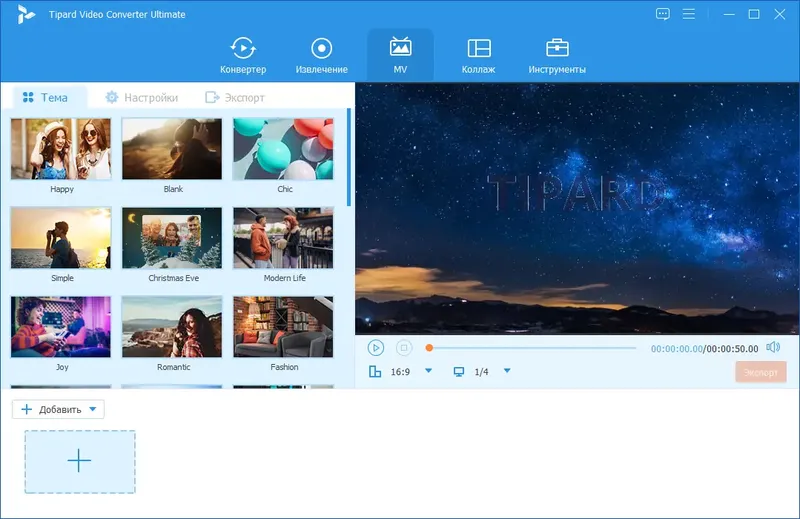800x519 pixels.
Task: Select the Joy theme thumbnail
Action: [x=61, y=327]
